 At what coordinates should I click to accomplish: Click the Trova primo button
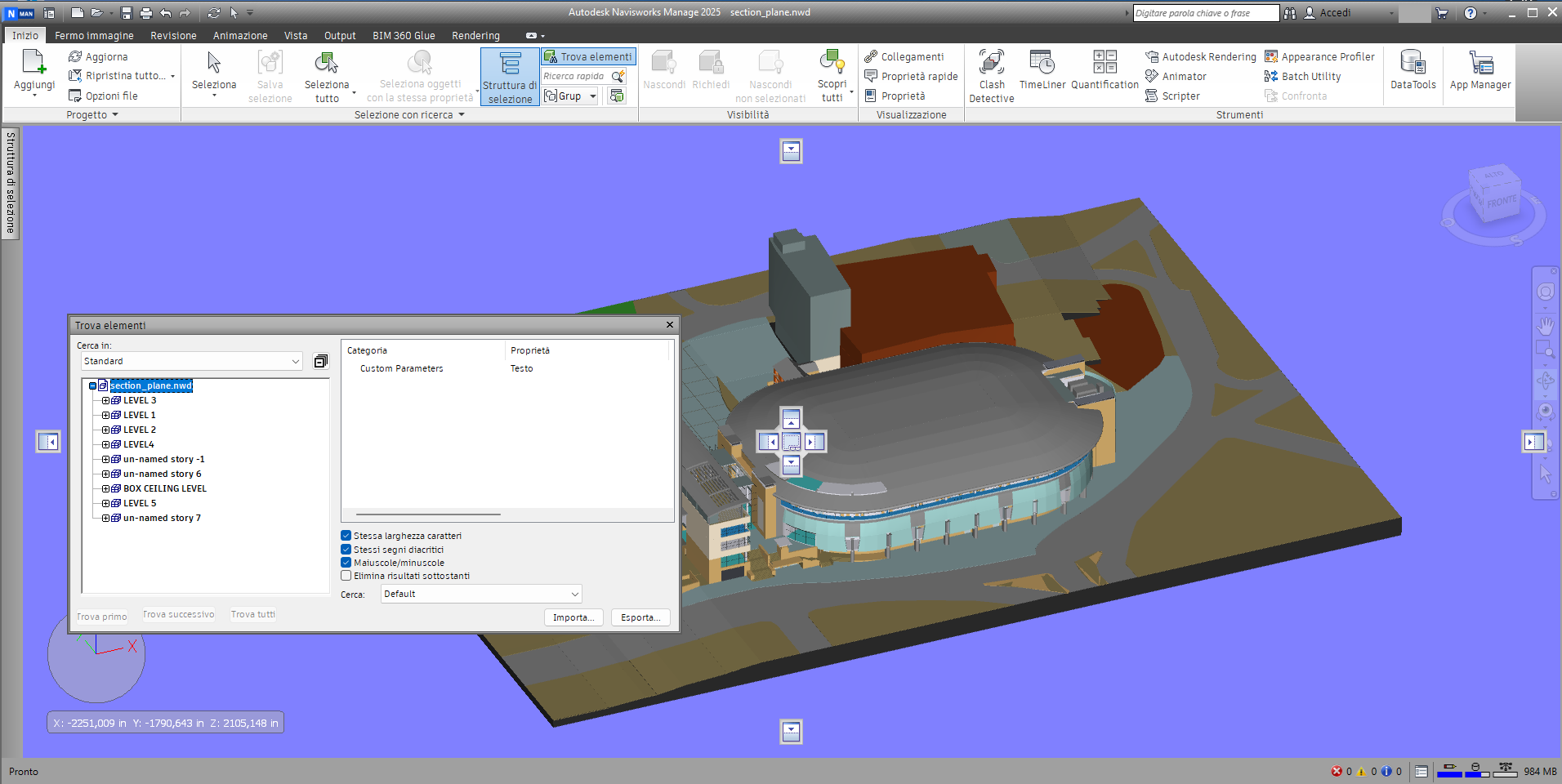102,617
